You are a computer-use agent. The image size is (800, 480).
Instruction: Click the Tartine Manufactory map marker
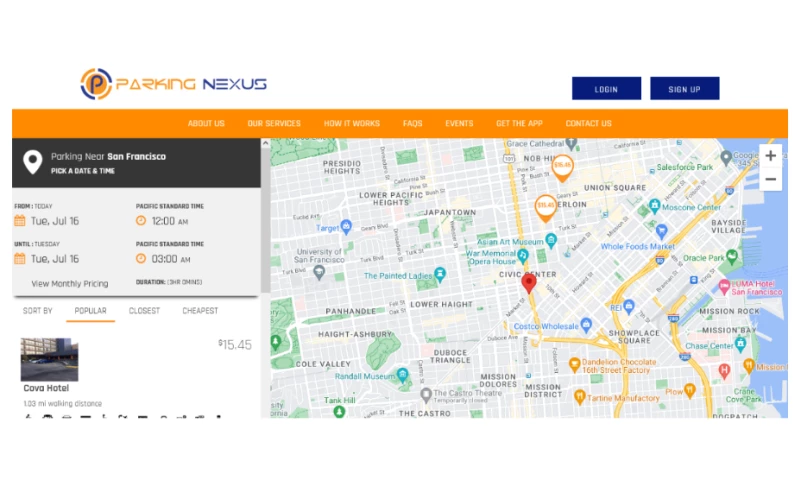[x=580, y=396]
